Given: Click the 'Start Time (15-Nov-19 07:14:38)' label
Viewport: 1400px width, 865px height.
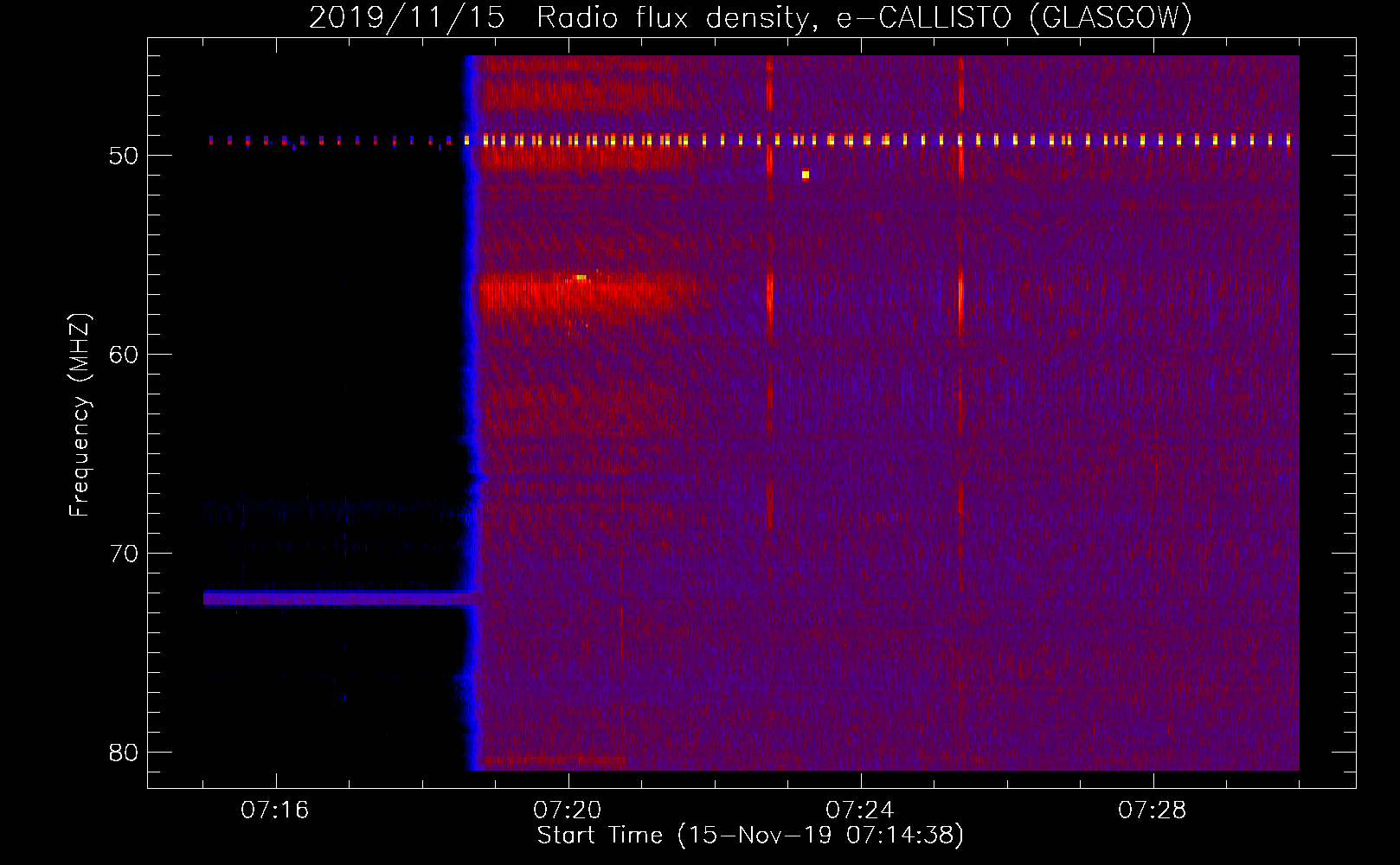Looking at the screenshot, I should point(750,836).
